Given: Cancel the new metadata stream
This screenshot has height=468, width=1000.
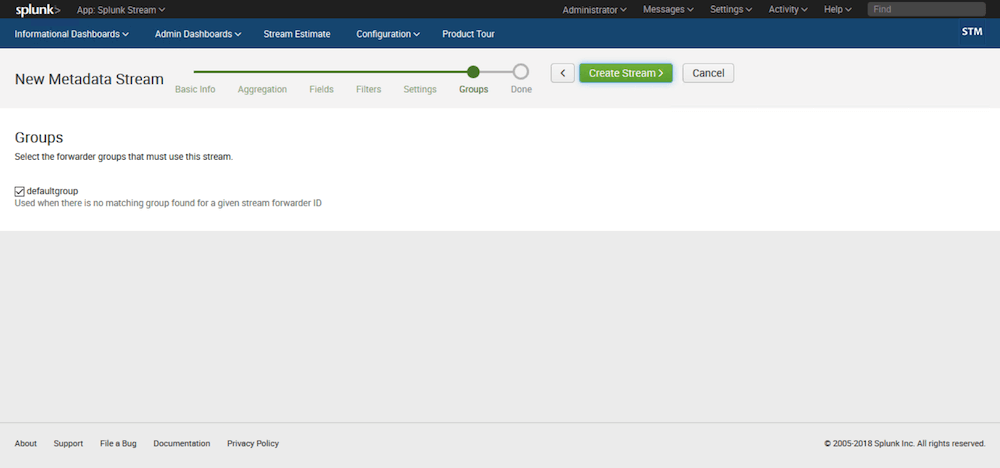Looking at the screenshot, I should click(708, 73).
